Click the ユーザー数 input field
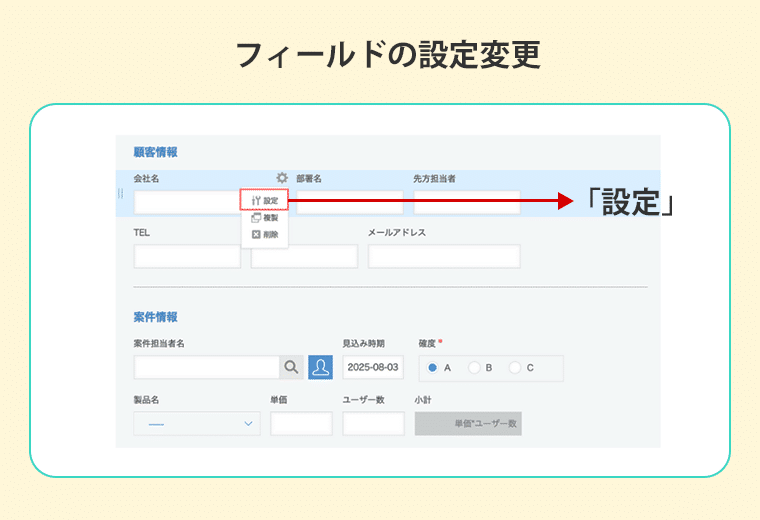Viewport: 760px width, 520px height. pyautogui.click(x=374, y=424)
